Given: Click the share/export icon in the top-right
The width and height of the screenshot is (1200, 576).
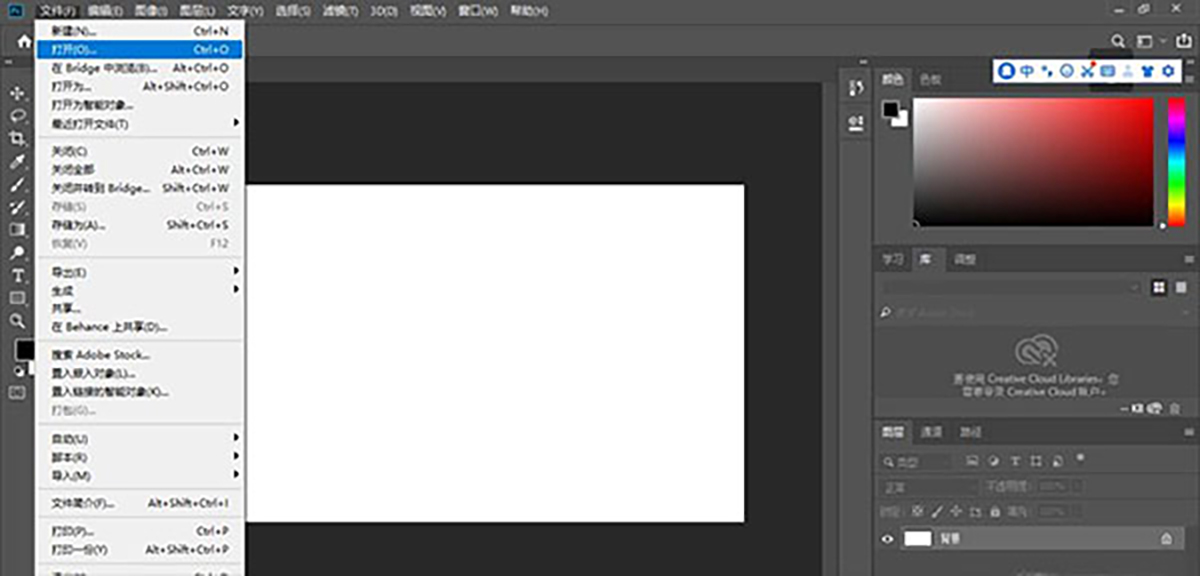Looking at the screenshot, I should point(1186,41).
